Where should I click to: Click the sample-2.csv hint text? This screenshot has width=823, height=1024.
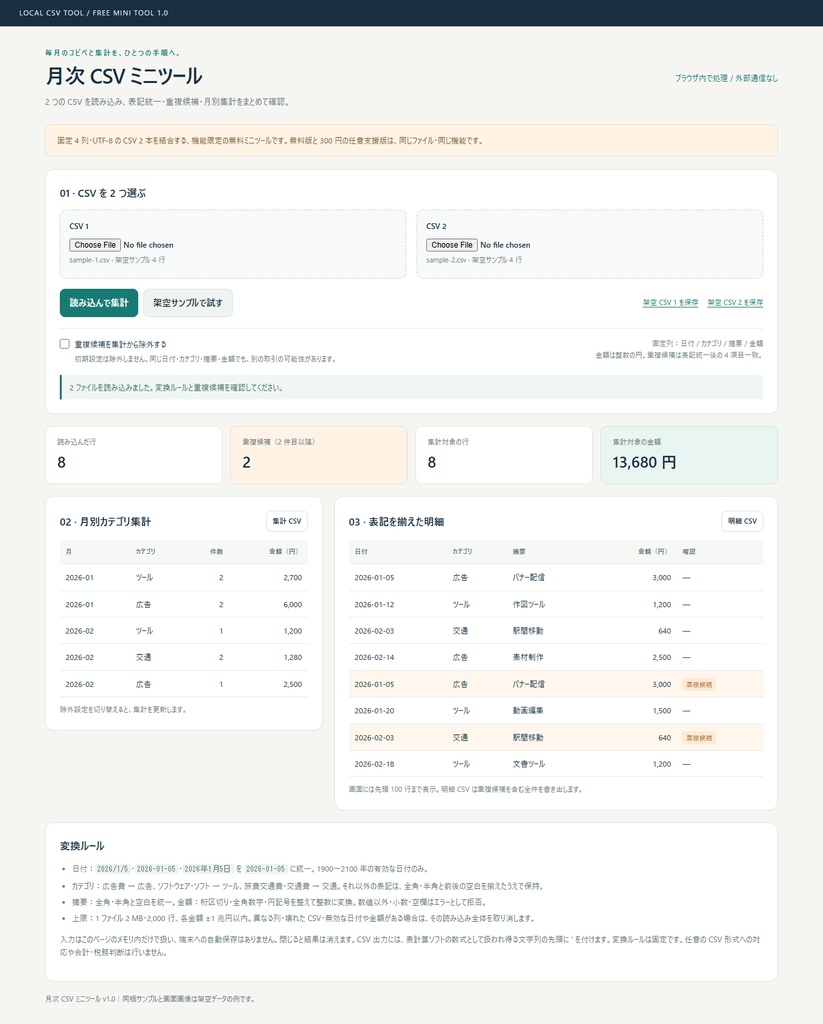pos(474,260)
